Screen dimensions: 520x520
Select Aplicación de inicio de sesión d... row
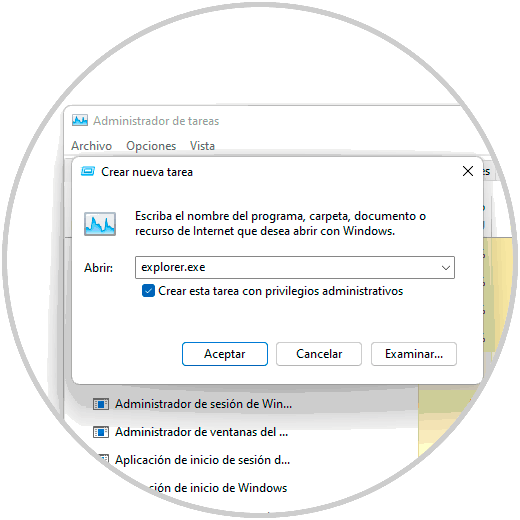click(242, 460)
